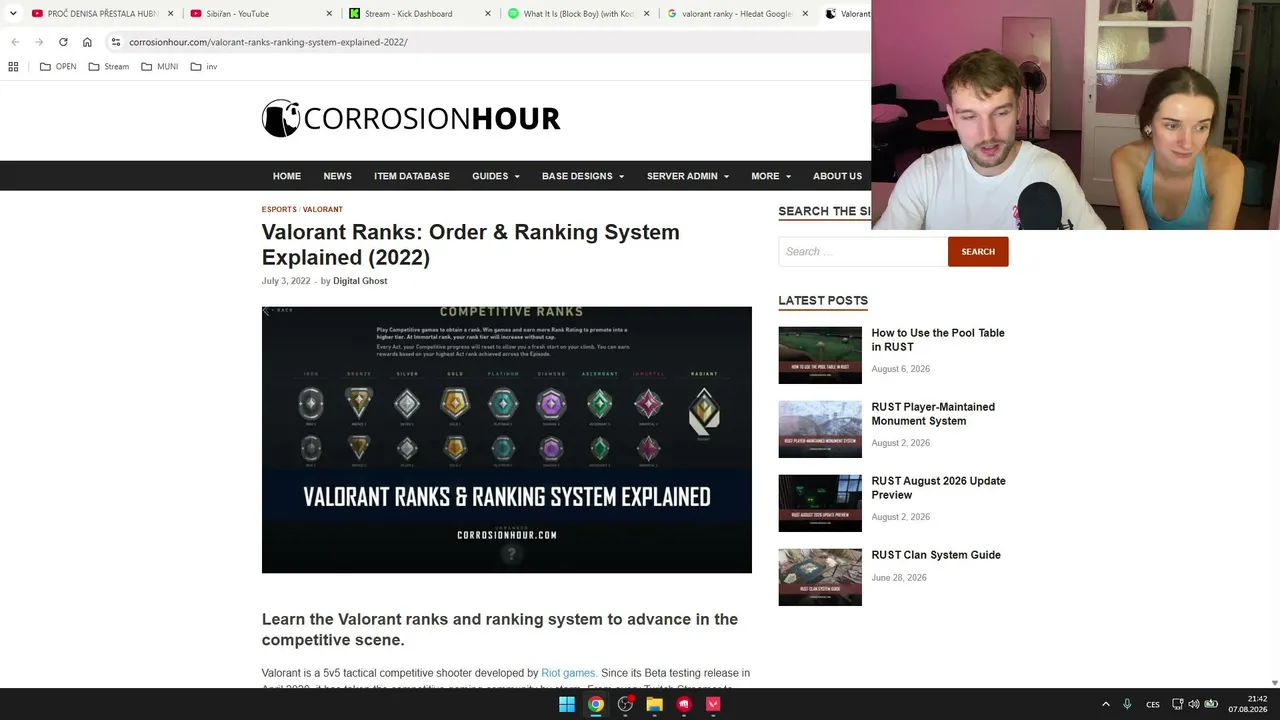1280x720 pixels.
Task: Open RUST August 2026 Update Preview thumbnail
Action: coord(820,503)
